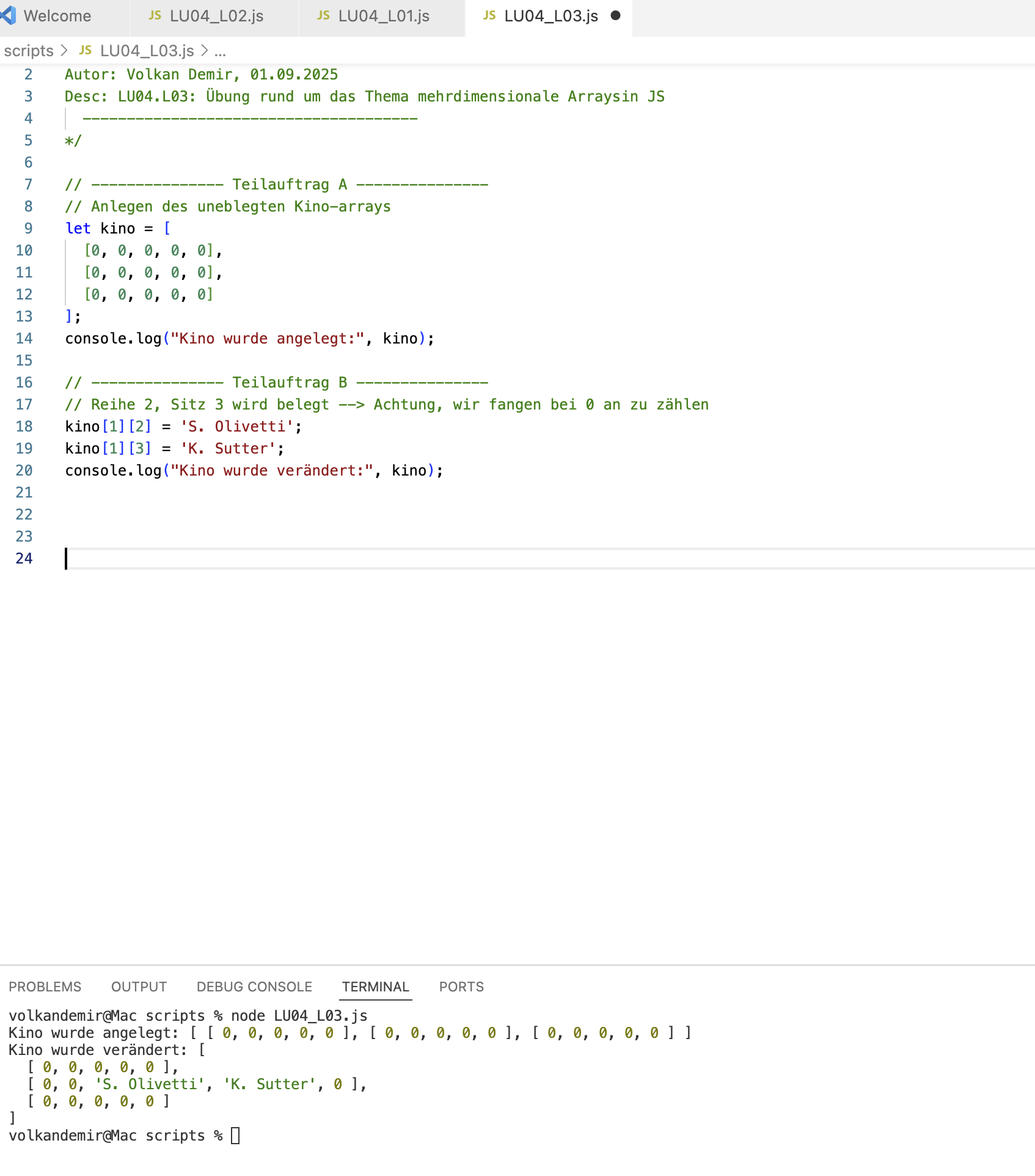Click the JS icon in the breadcrumb

(x=86, y=50)
